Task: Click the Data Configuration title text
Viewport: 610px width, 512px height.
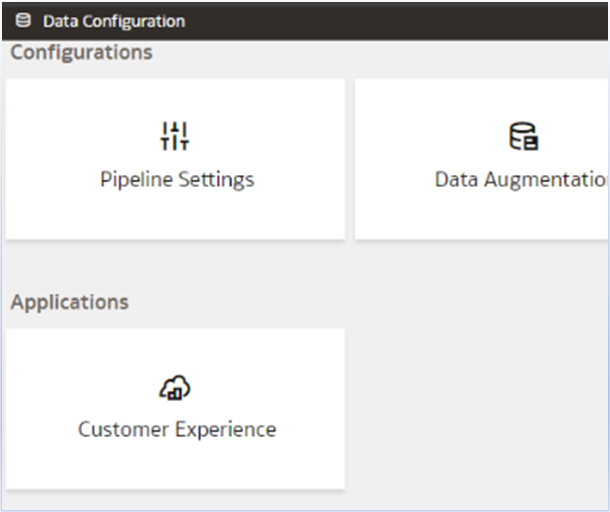Action: [114, 21]
